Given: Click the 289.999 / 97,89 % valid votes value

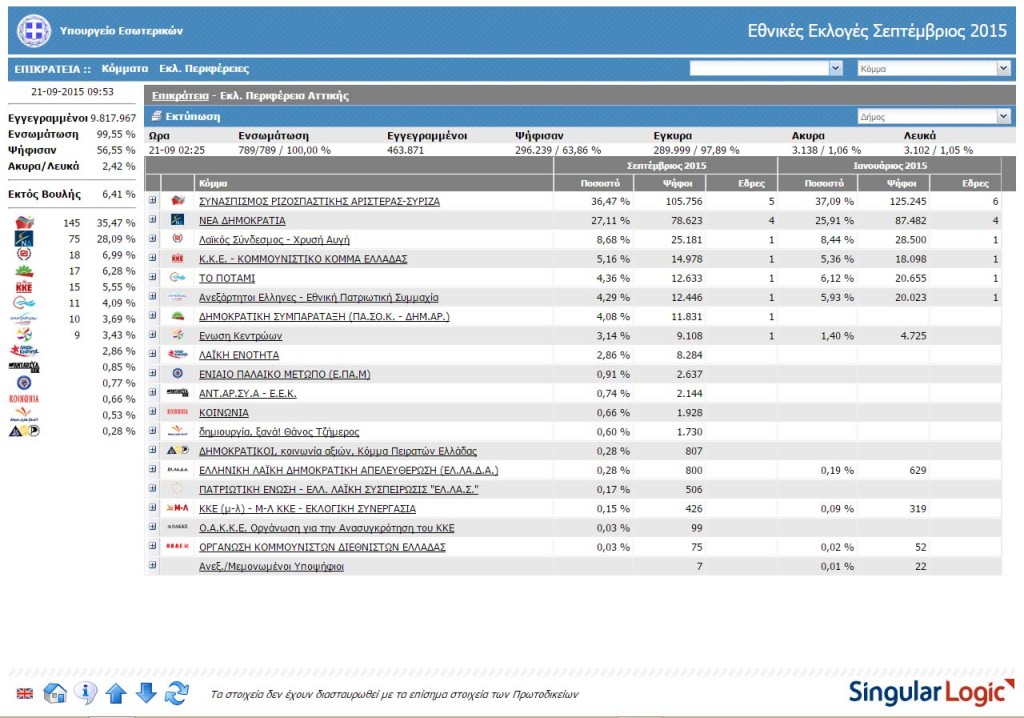Looking at the screenshot, I should pos(696,150).
